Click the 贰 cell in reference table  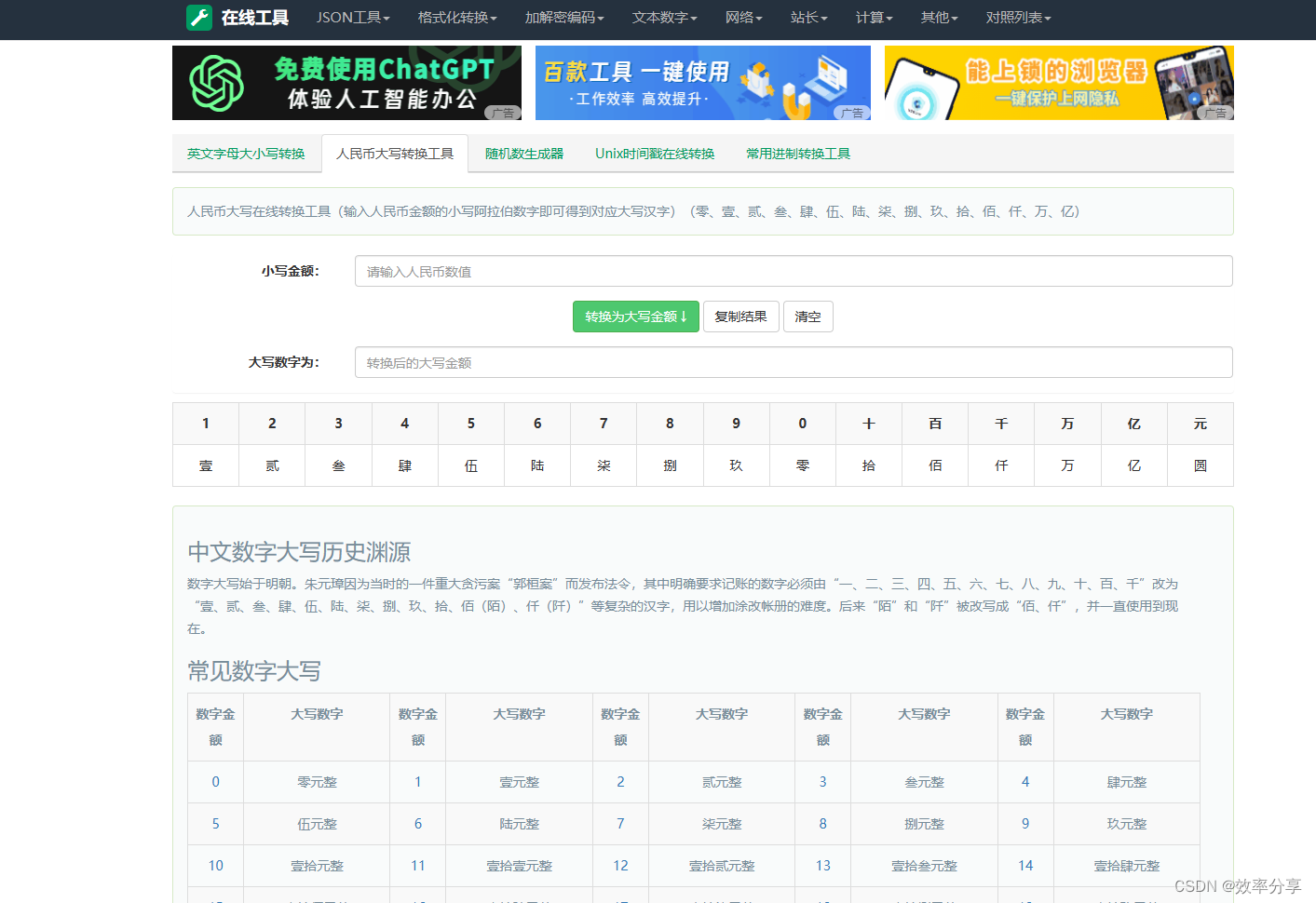(x=272, y=465)
